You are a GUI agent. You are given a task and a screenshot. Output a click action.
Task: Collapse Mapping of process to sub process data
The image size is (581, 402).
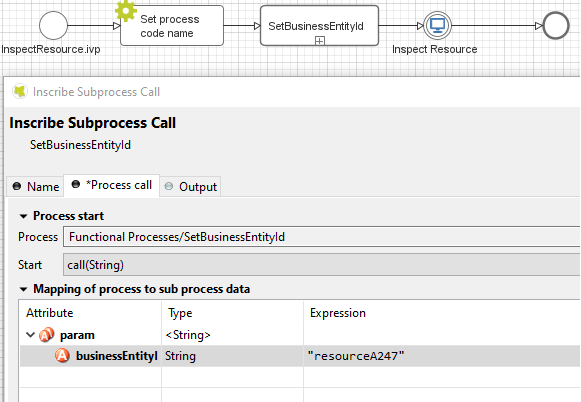pyautogui.click(x=23, y=289)
